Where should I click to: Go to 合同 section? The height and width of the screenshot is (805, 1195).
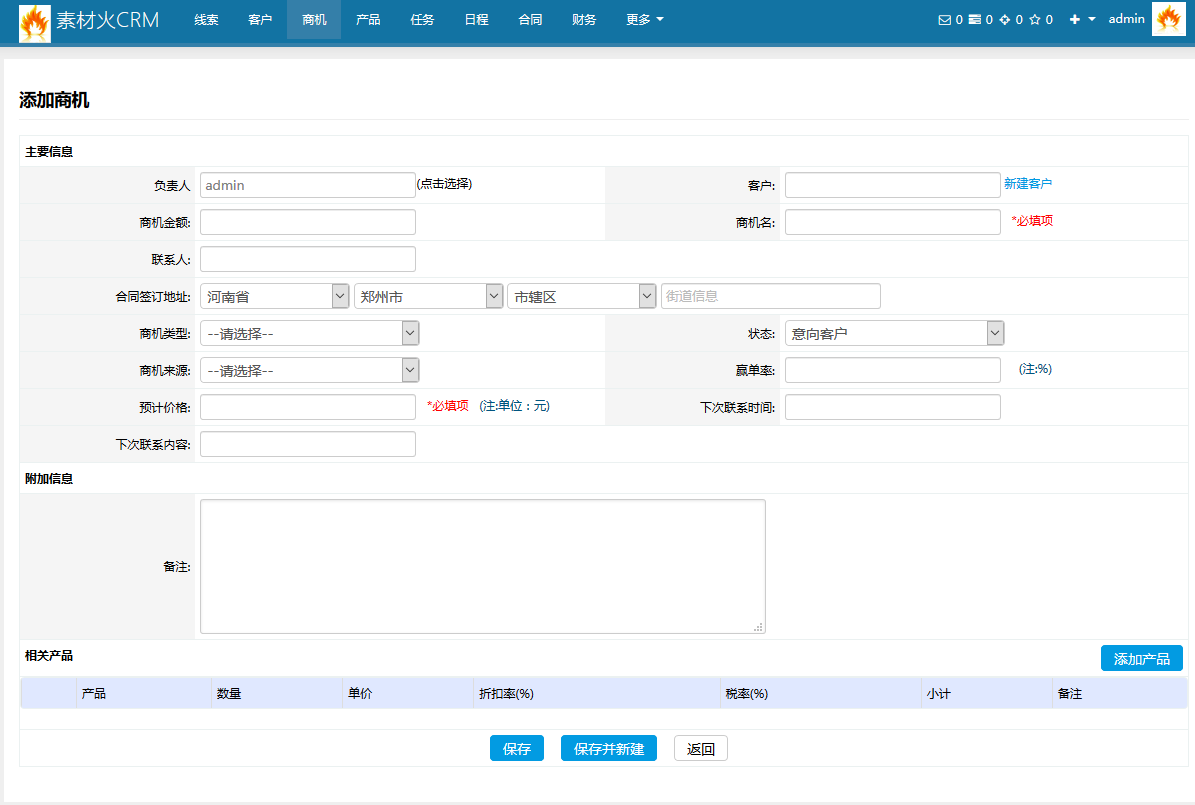[x=530, y=20]
